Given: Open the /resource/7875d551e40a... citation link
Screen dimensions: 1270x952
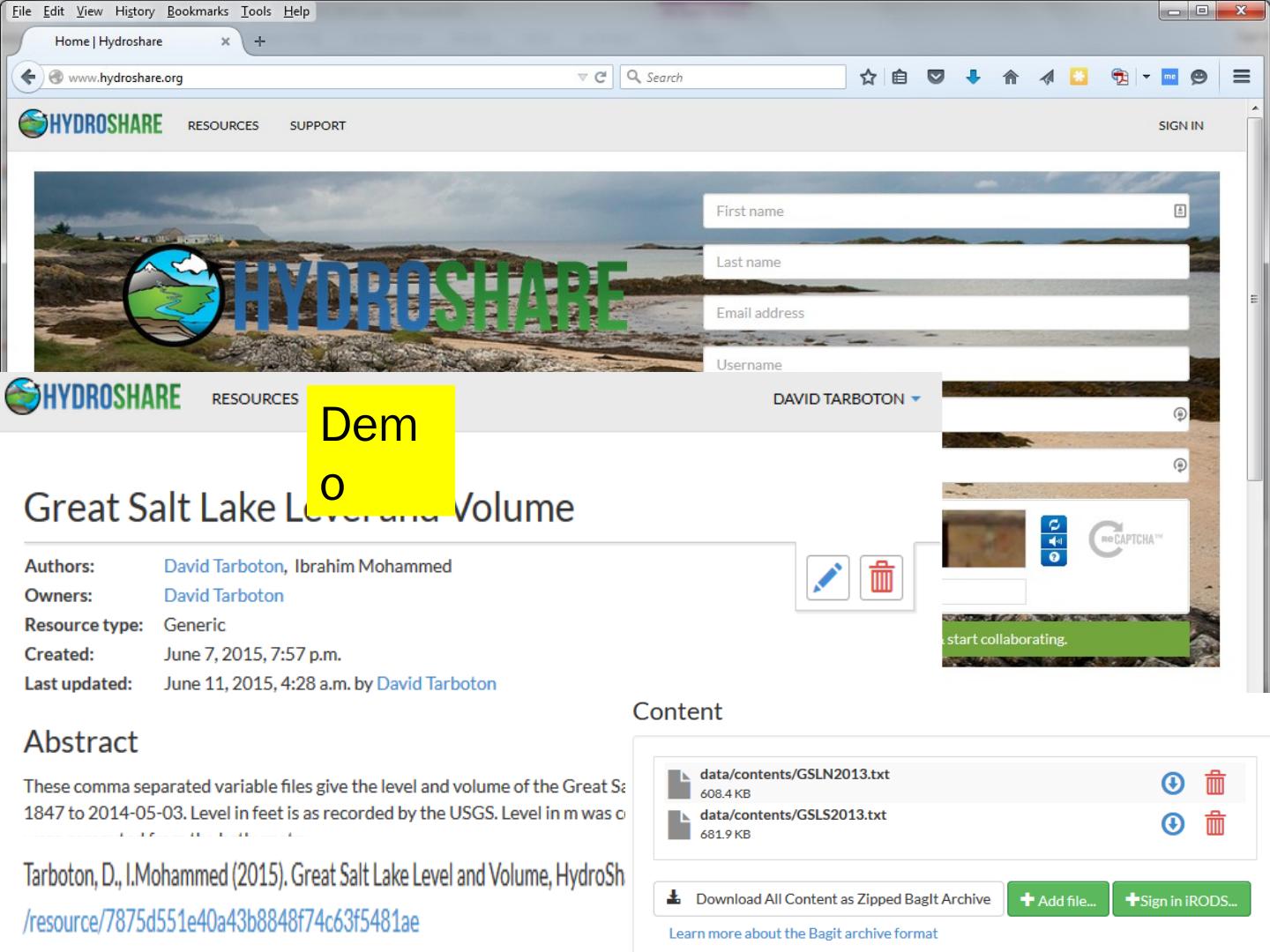Looking at the screenshot, I should pos(220,921).
